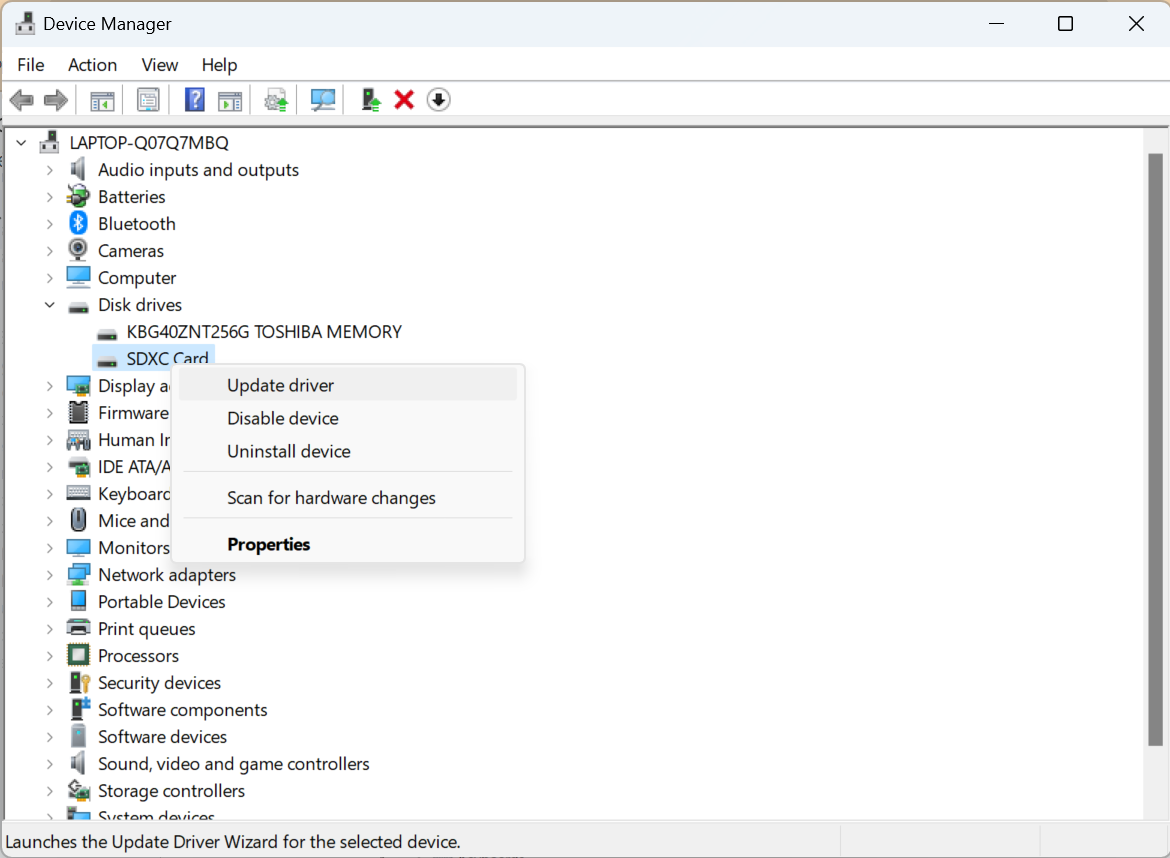The image size is (1170, 858).
Task: Open the Action menu
Action: point(93,65)
